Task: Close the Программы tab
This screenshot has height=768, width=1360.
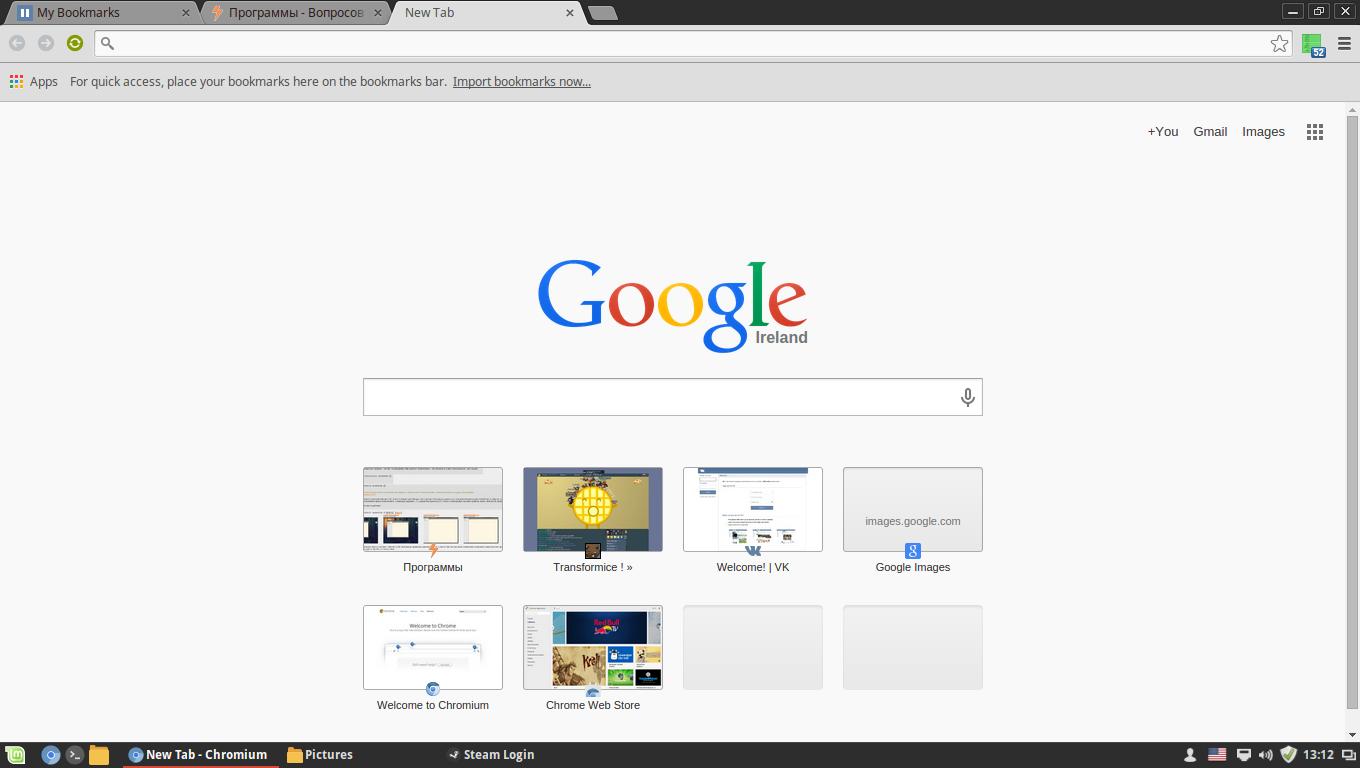Action: [377, 13]
